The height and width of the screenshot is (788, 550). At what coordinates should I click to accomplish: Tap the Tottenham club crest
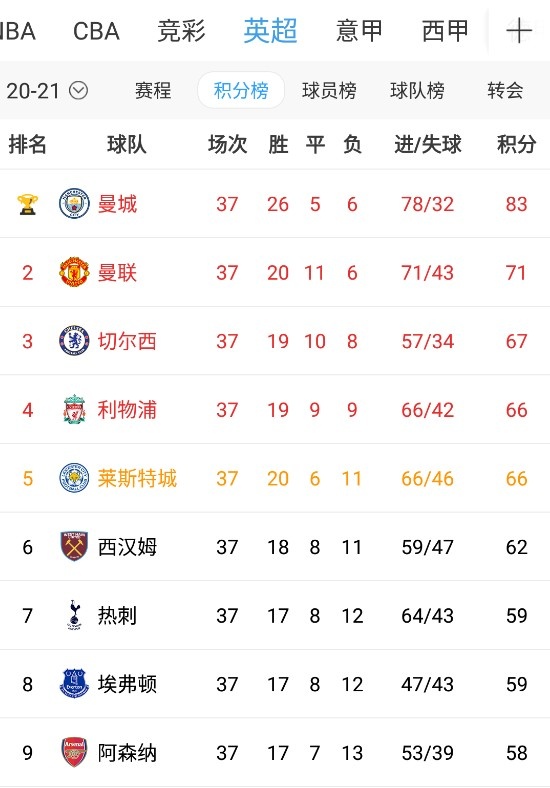tap(74, 615)
